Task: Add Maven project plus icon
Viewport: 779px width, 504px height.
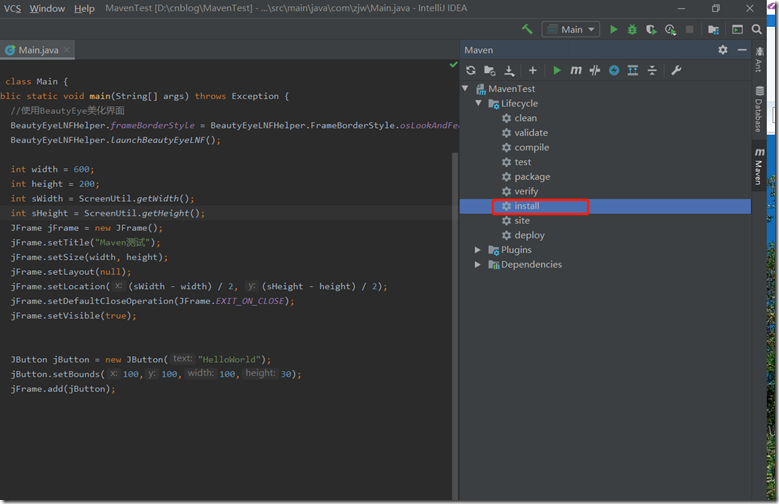Action: point(533,71)
